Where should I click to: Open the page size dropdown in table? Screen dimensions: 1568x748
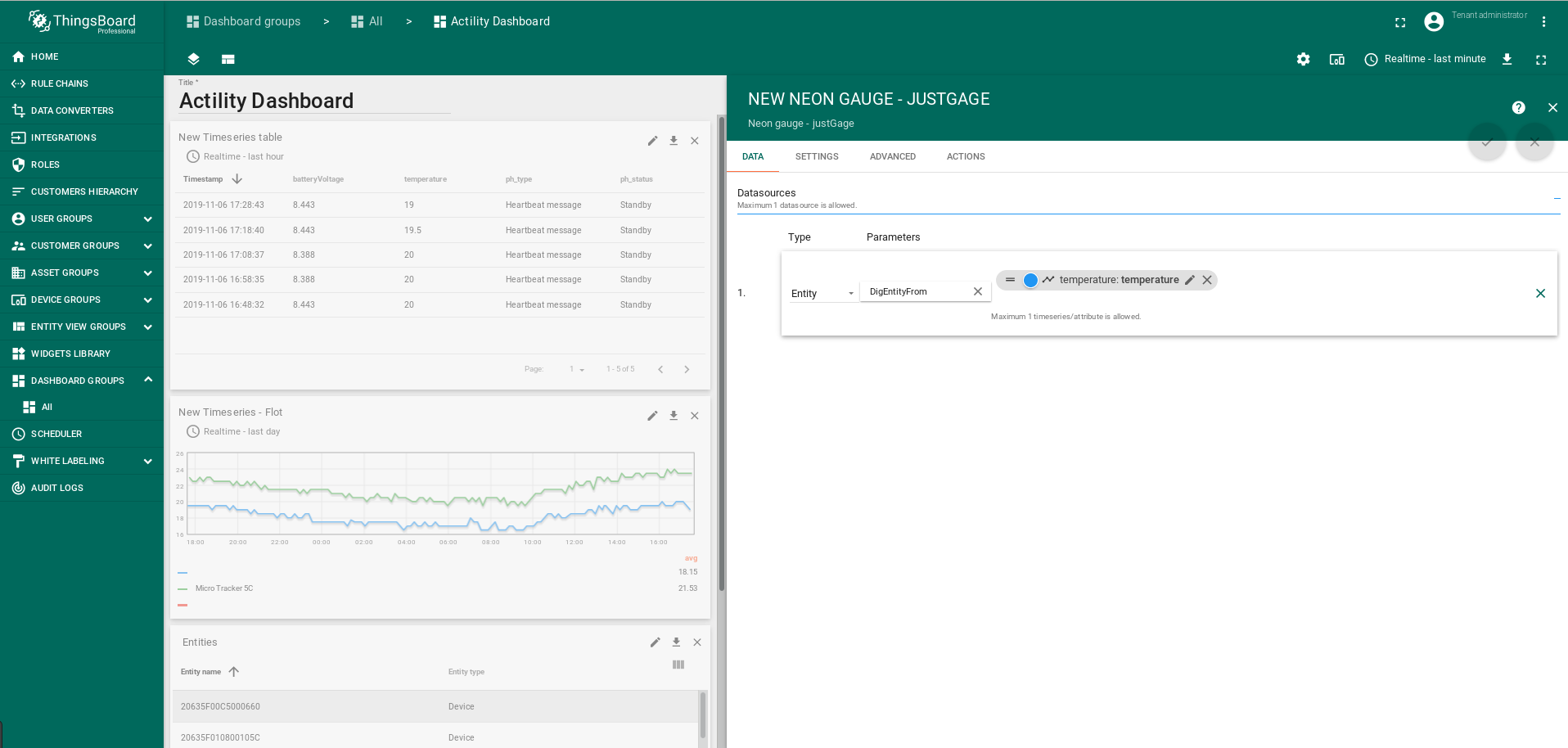pos(577,369)
